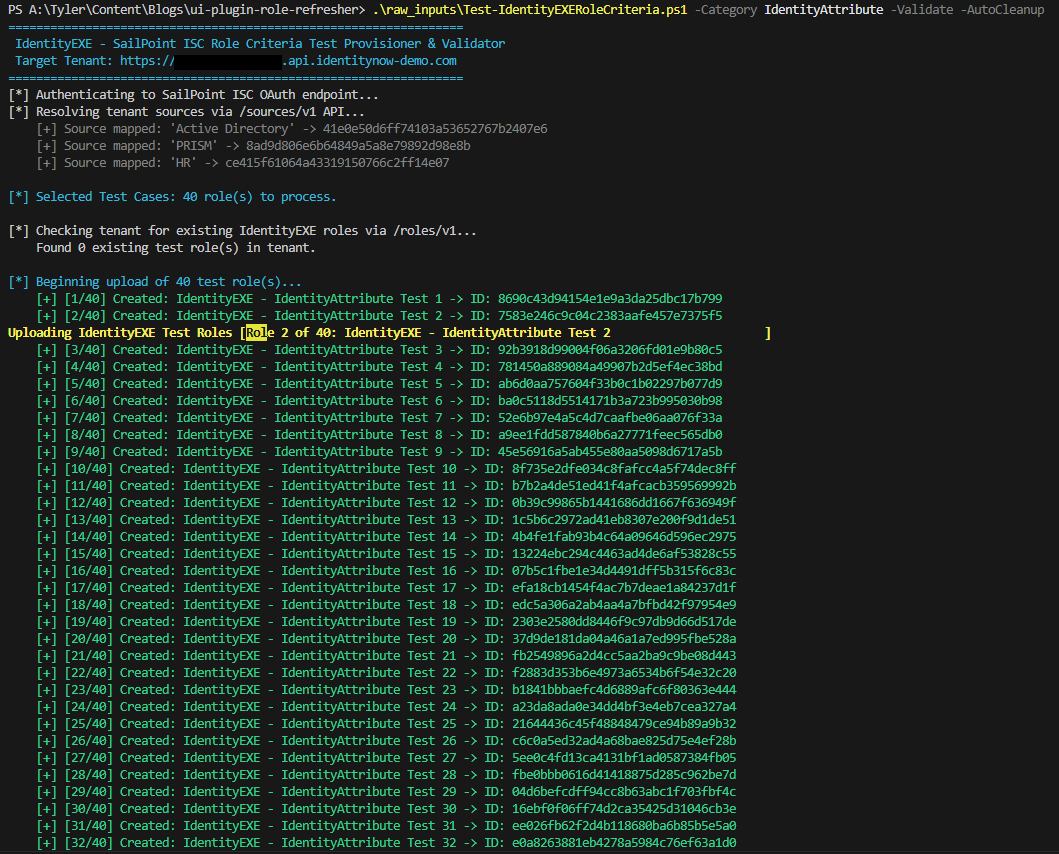Click the [27/40] Created Test 27 line

coord(386,758)
